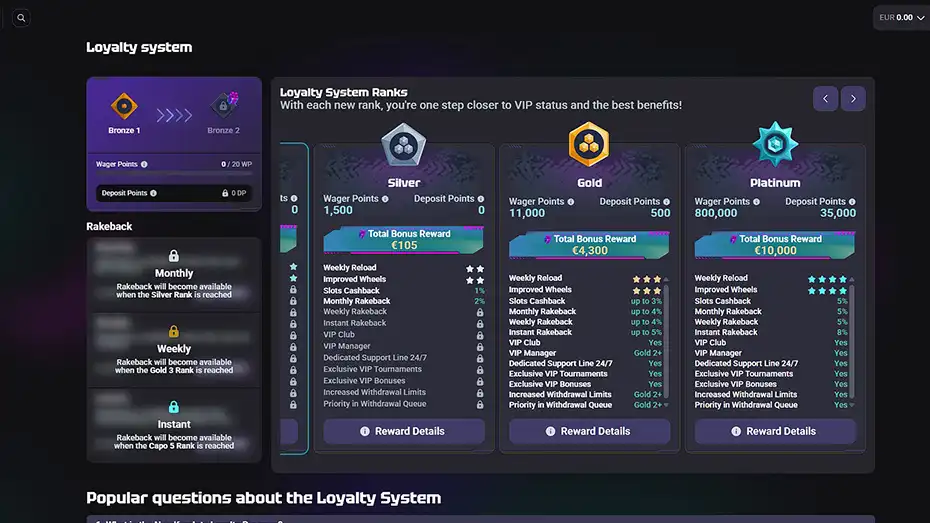Click Silver Total Bonus Reward €105 banner
The image size is (930, 523).
click(x=403, y=240)
